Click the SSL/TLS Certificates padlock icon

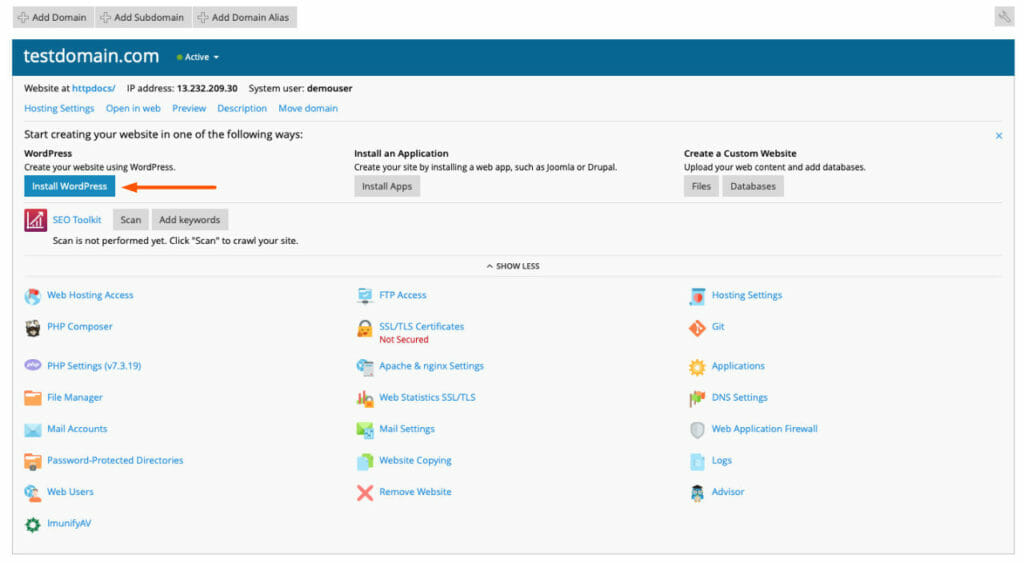[365, 329]
